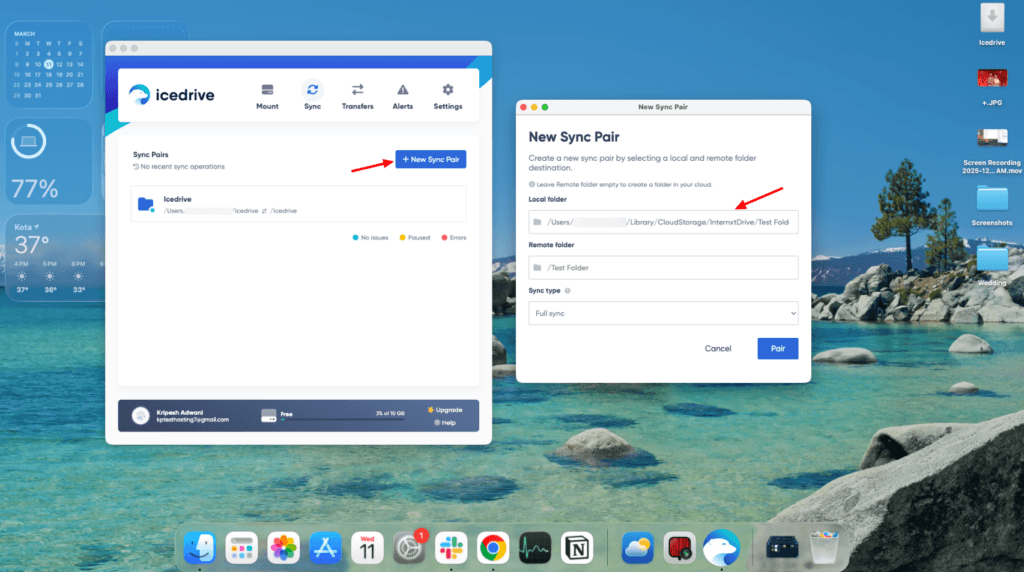The height and width of the screenshot is (572, 1024).
Task: Click the storage usage progress bar
Action: (x=342, y=420)
